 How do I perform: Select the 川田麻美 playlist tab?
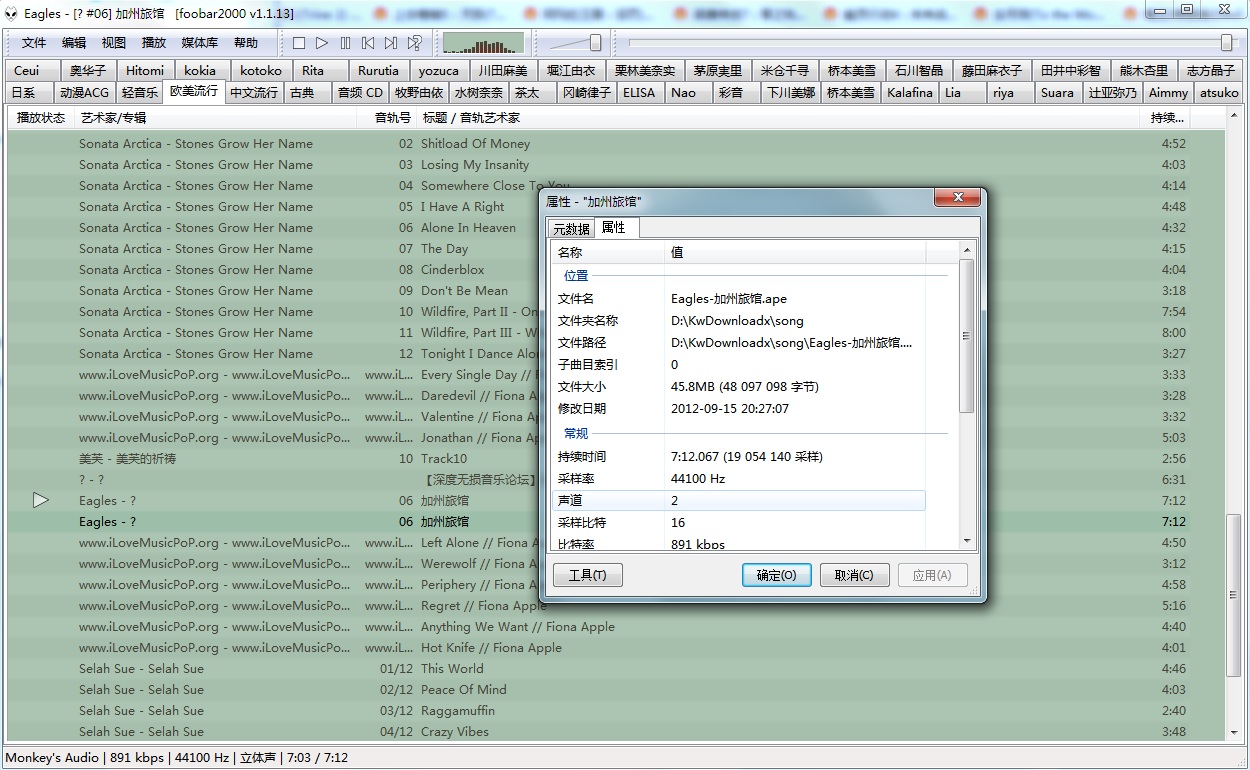pyautogui.click(x=502, y=70)
